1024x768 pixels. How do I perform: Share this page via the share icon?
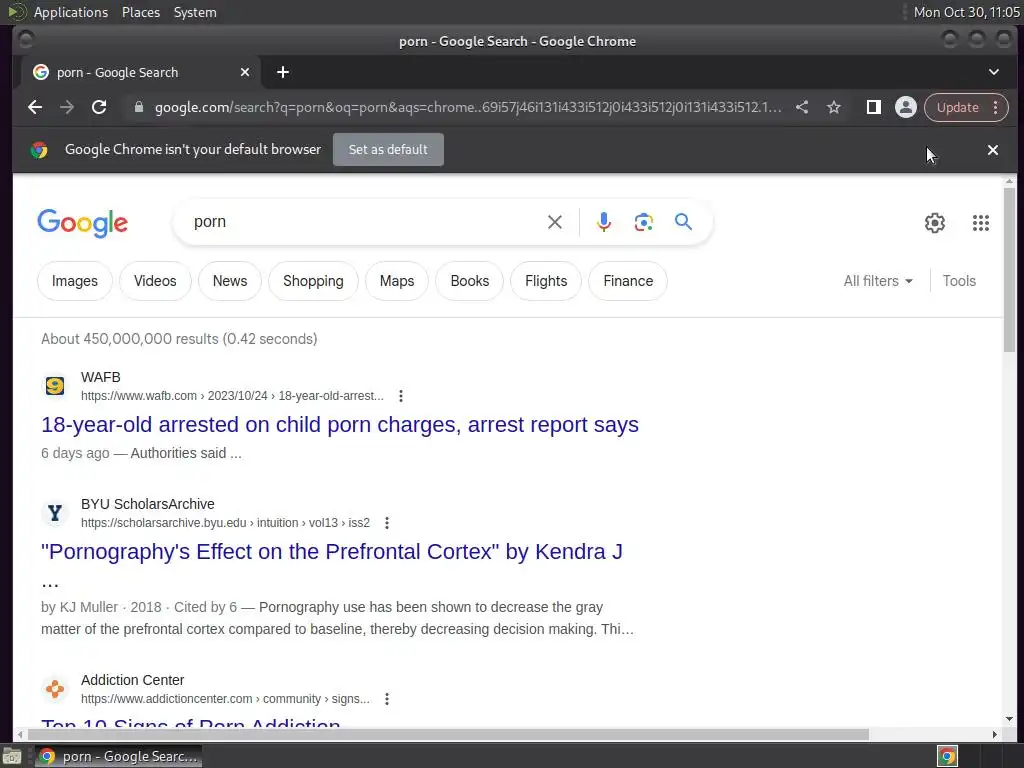pos(802,108)
